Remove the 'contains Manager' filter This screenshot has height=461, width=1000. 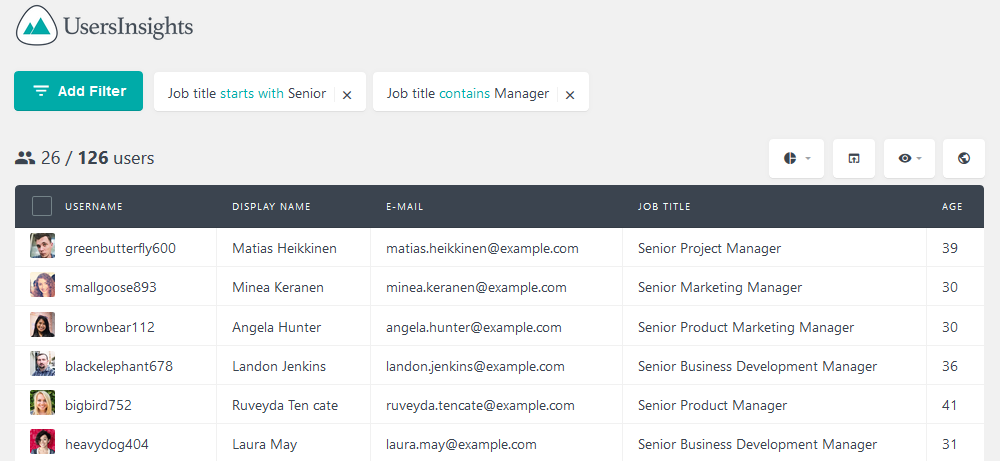pyautogui.click(x=570, y=94)
